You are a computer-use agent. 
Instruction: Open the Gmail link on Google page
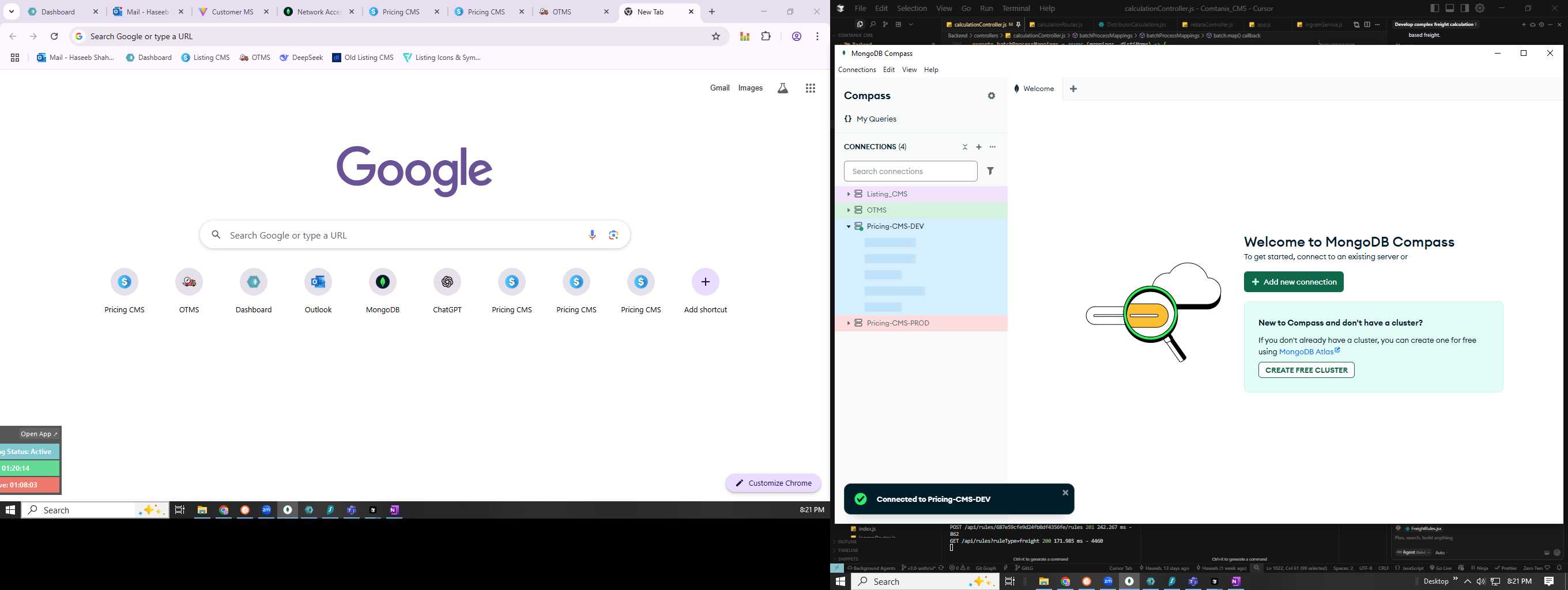[x=719, y=88]
